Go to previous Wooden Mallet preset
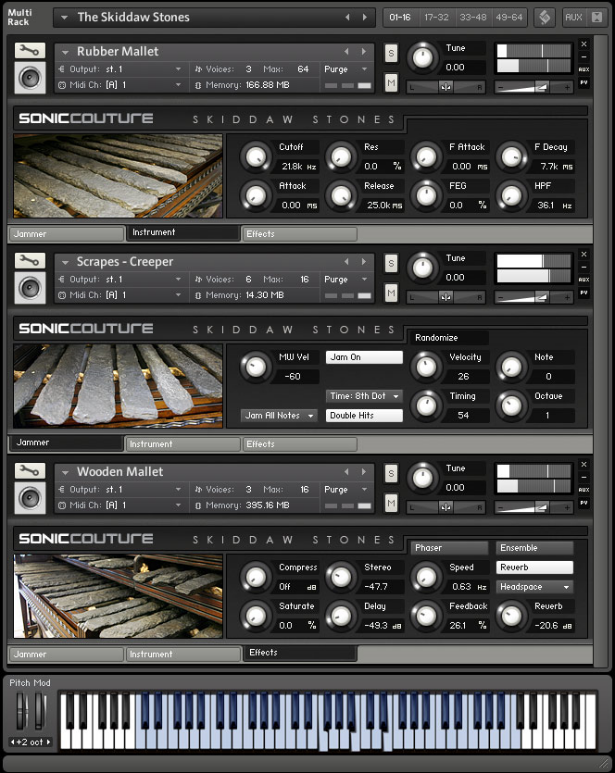The image size is (615, 773). [x=346, y=472]
